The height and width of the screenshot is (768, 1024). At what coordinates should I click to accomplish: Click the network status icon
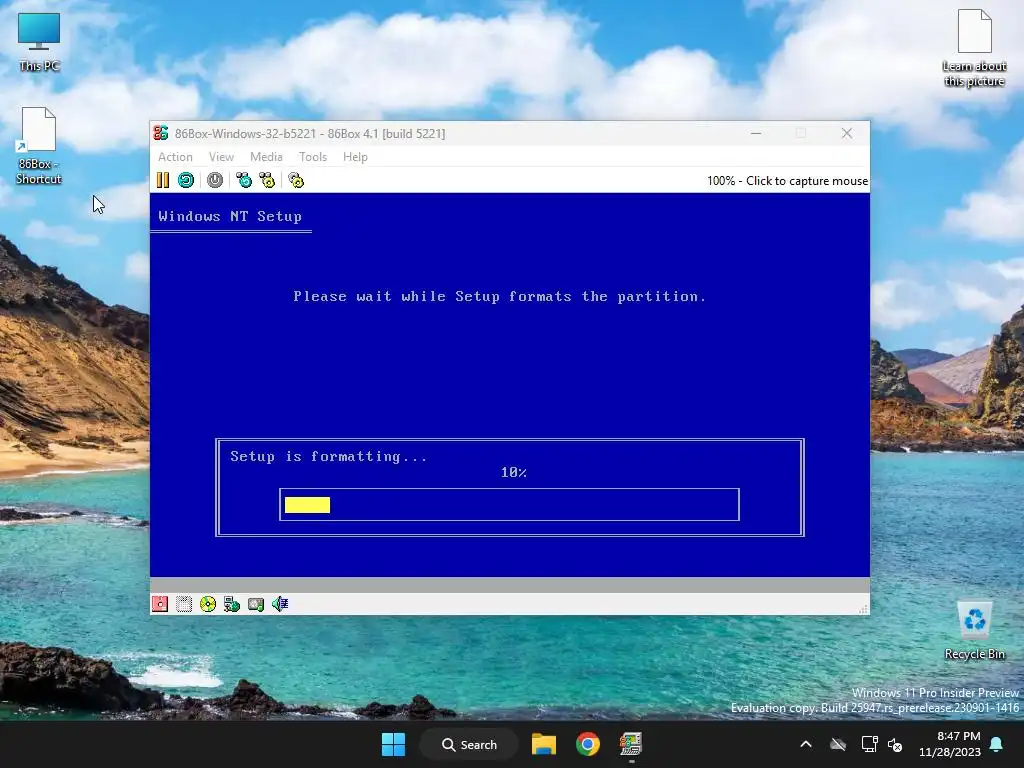pyautogui.click(x=232, y=604)
